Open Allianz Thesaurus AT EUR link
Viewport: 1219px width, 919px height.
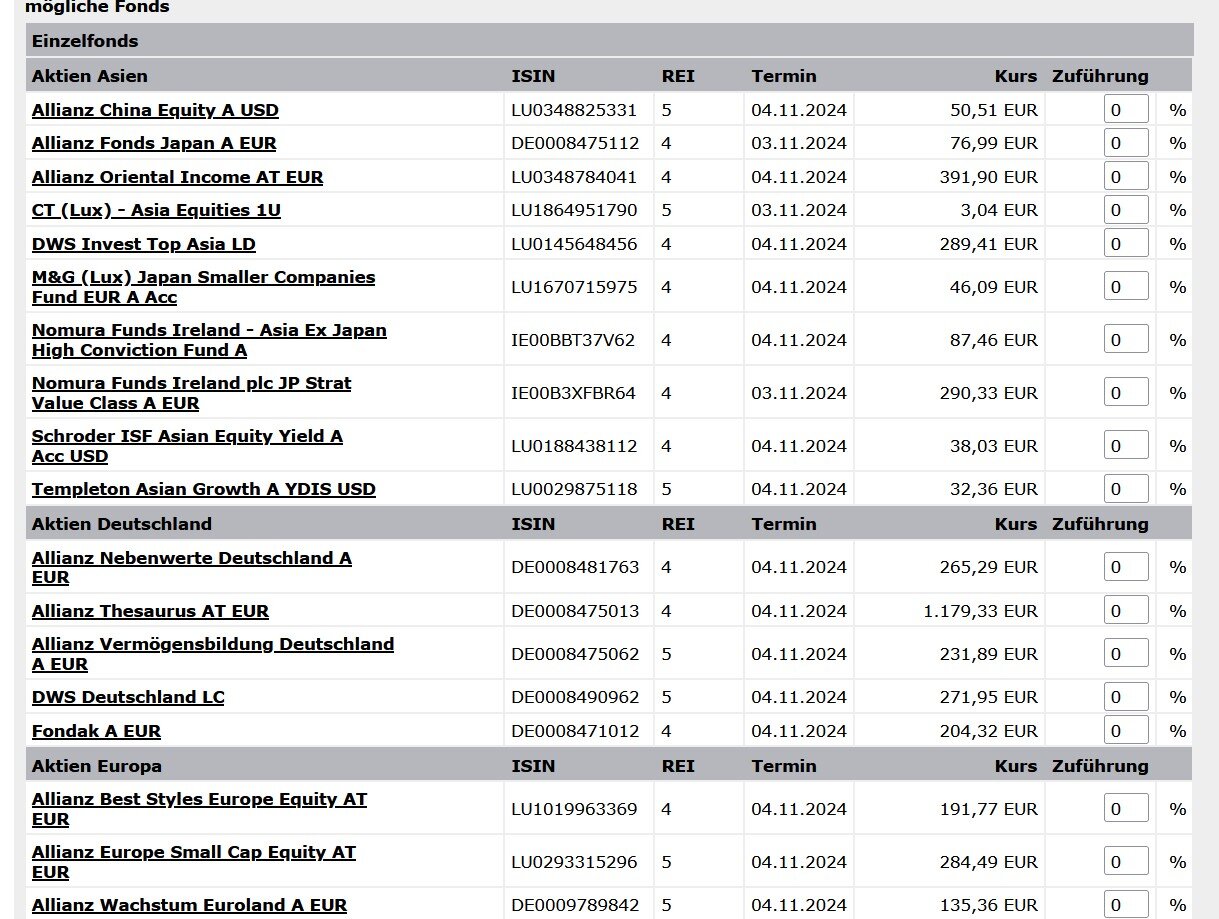point(150,611)
